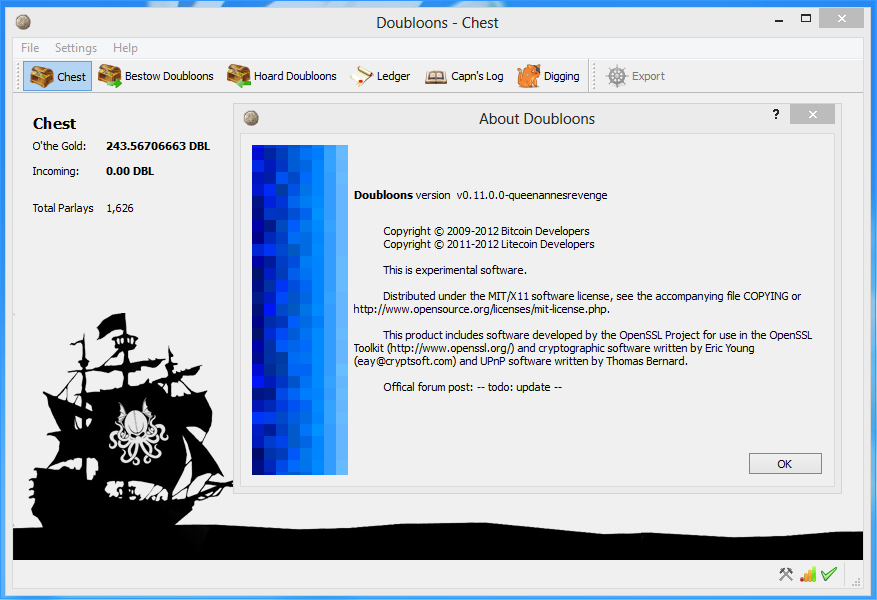
Task: Click the green checkmark sync icon
Action: (829, 574)
